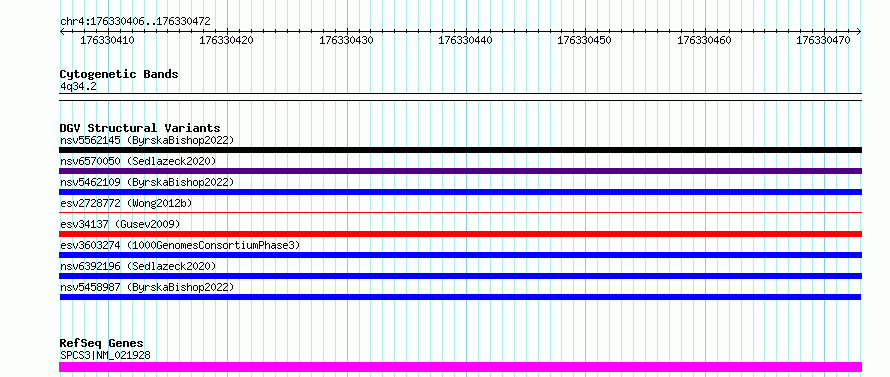This screenshot has height=377, width=890.
Task: Open the Cytogenetic Bands track heading
Action: (119, 74)
